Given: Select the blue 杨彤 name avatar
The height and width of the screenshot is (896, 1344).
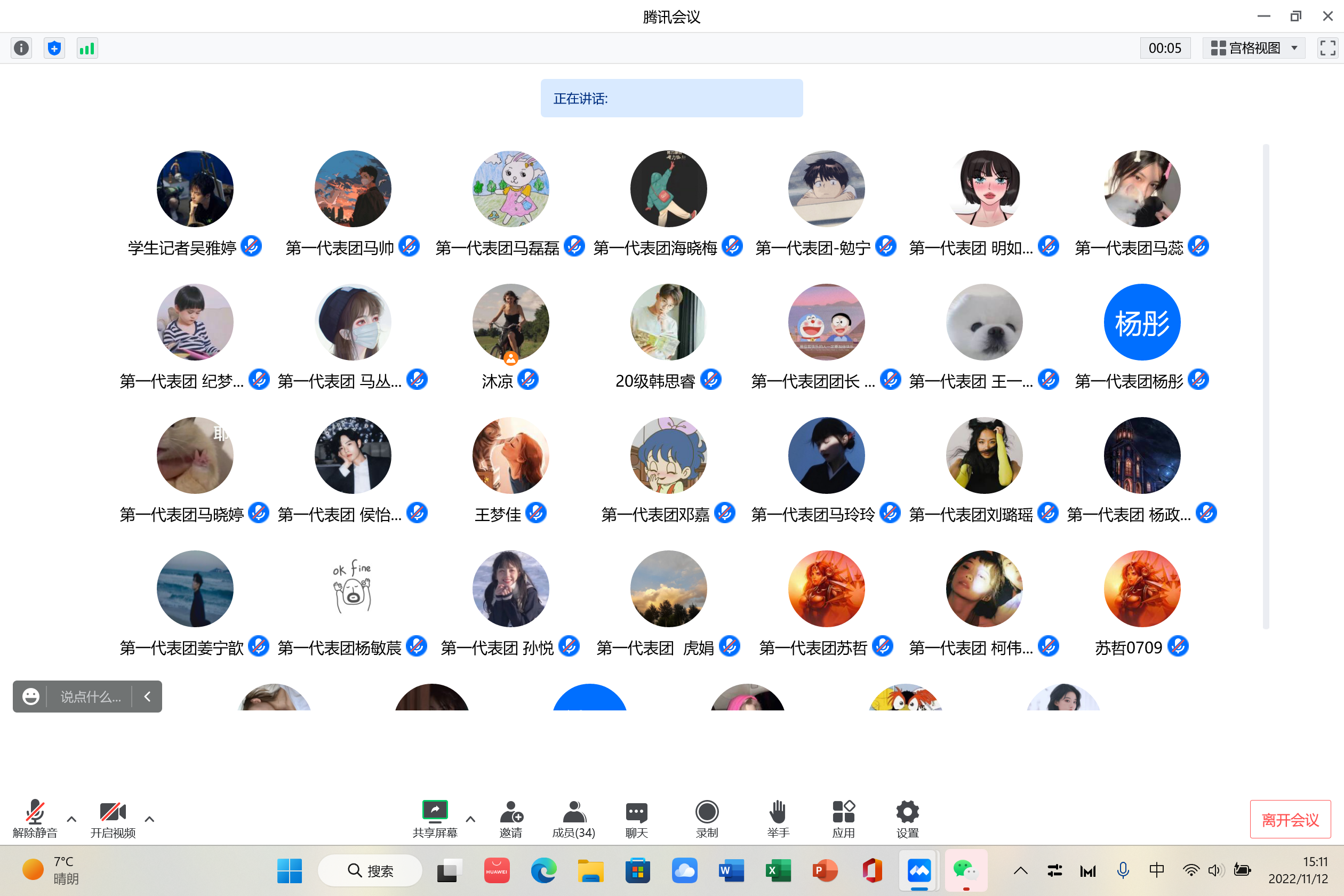Looking at the screenshot, I should tap(1142, 322).
